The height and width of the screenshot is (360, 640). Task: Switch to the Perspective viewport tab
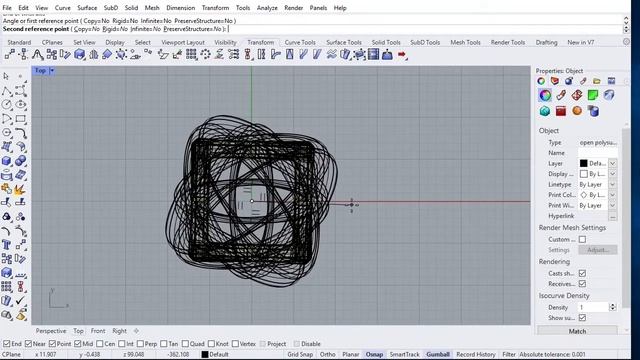pyautogui.click(x=51, y=331)
